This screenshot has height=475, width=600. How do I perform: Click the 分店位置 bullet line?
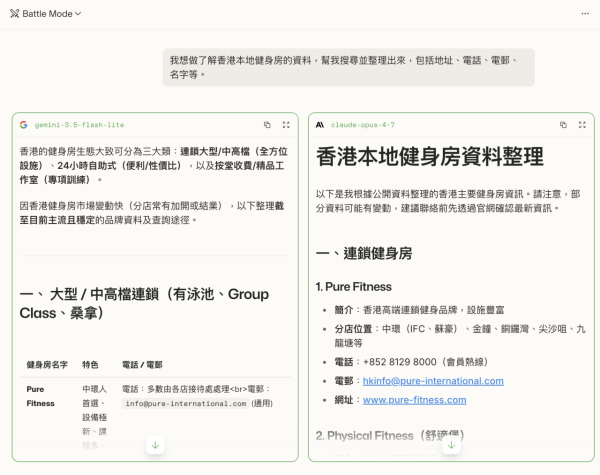point(460,336)
